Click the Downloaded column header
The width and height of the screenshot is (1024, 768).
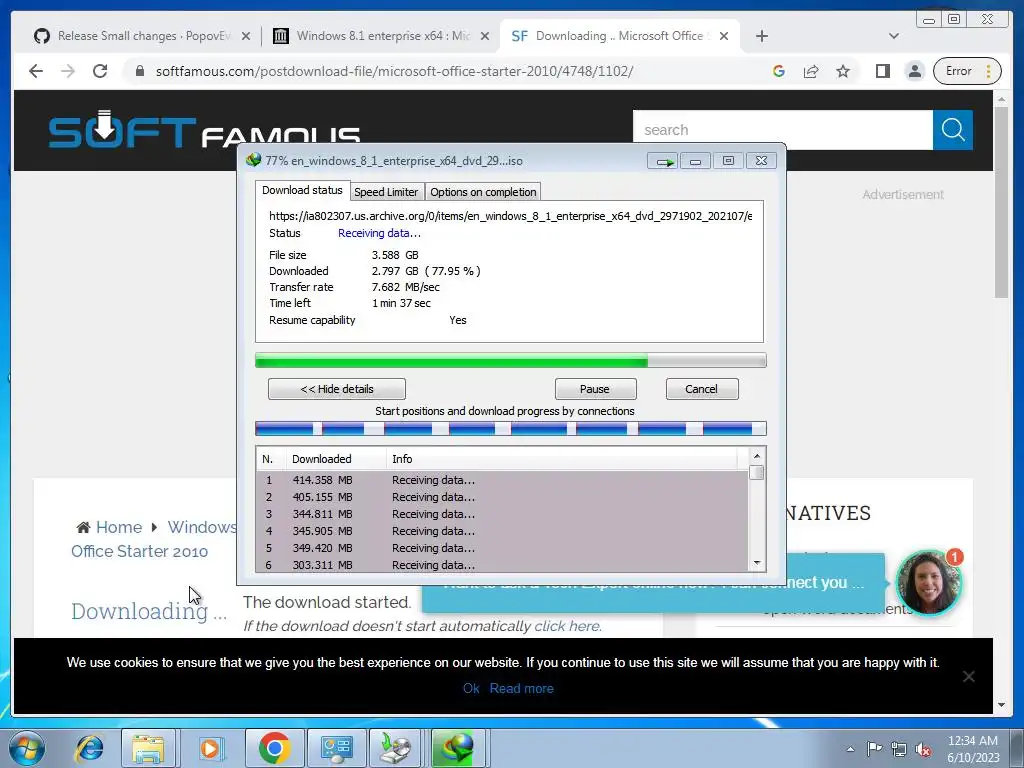tap(336, 459)
